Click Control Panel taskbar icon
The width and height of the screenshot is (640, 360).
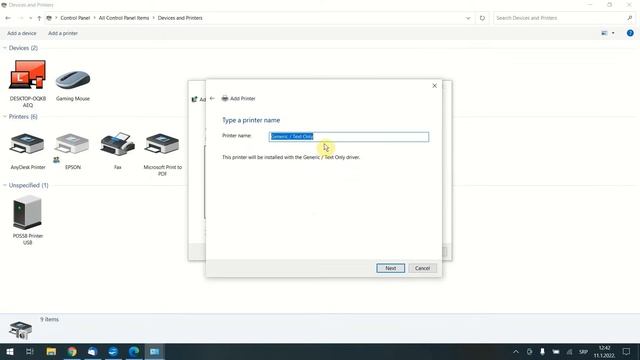click(x=155, y=351)
